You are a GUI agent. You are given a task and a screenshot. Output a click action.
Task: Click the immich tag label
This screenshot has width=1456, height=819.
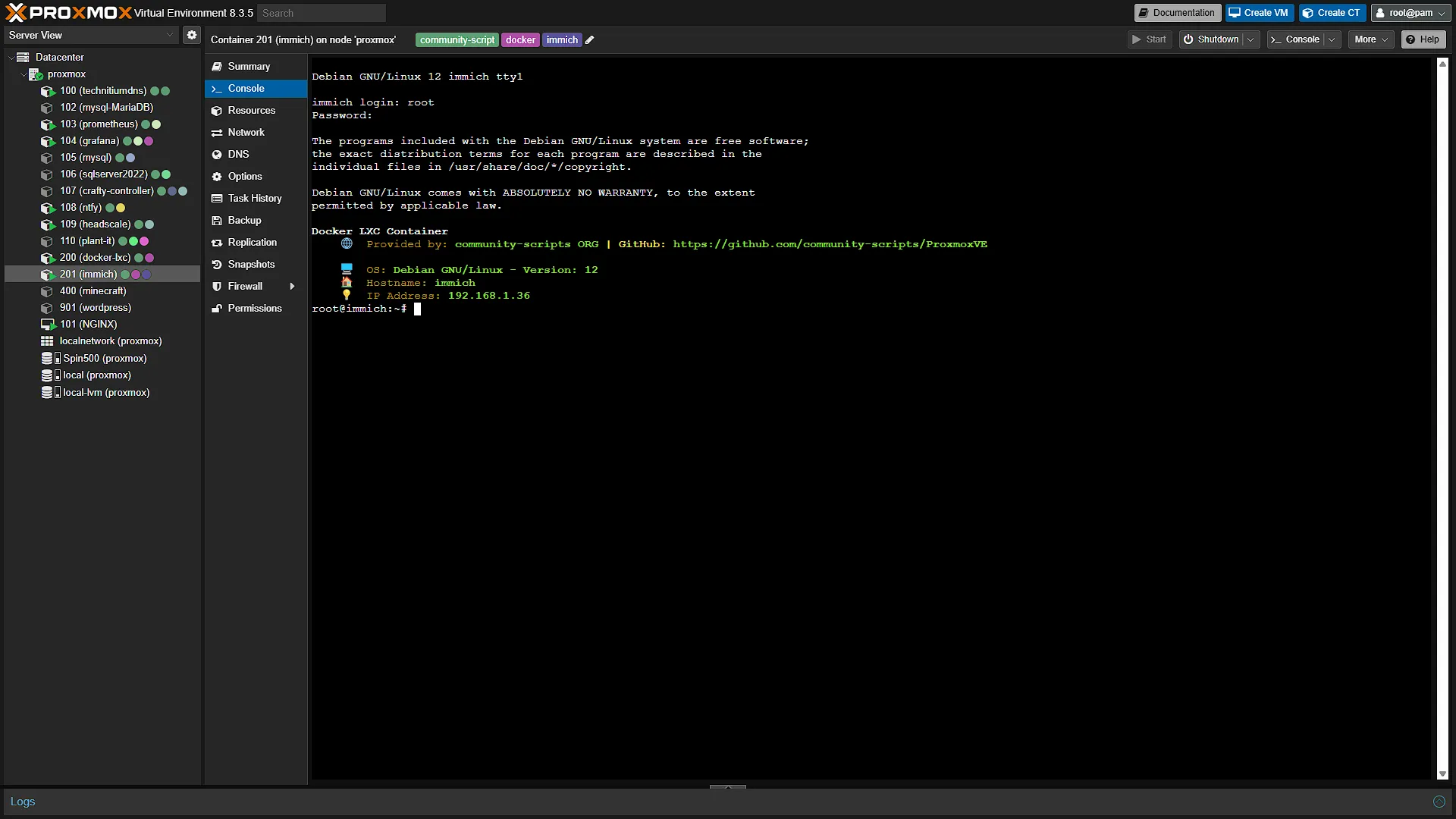[x=562, y=40]
